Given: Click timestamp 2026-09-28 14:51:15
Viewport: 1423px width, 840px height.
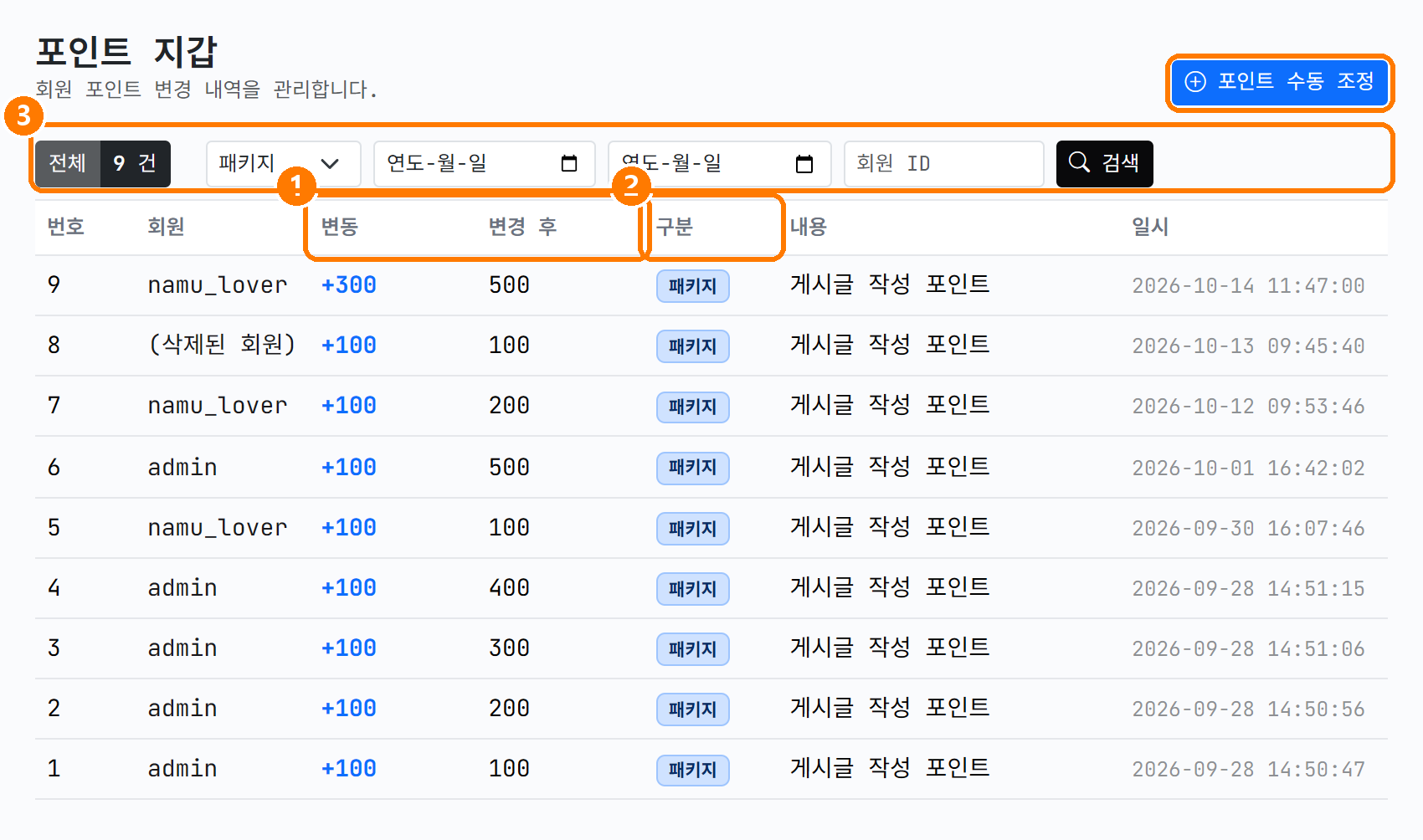Looking at the screenshot, I should pos(1248,589).
